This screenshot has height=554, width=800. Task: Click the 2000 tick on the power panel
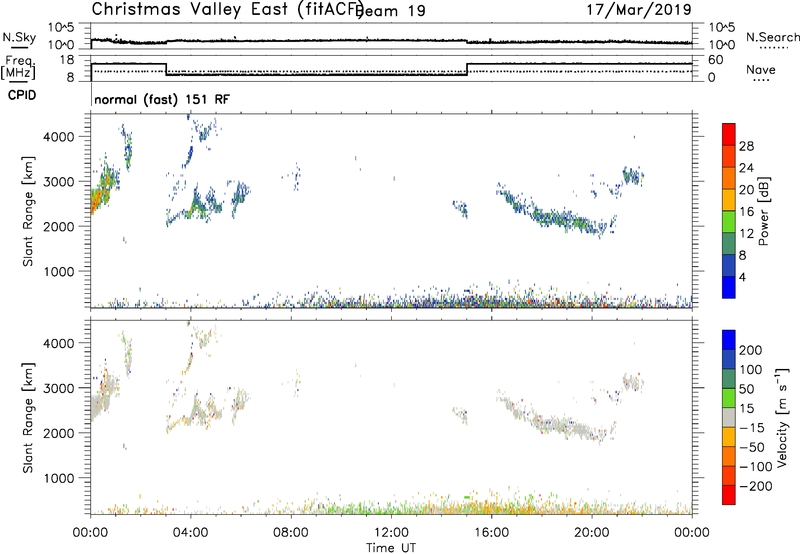(59, 226)
